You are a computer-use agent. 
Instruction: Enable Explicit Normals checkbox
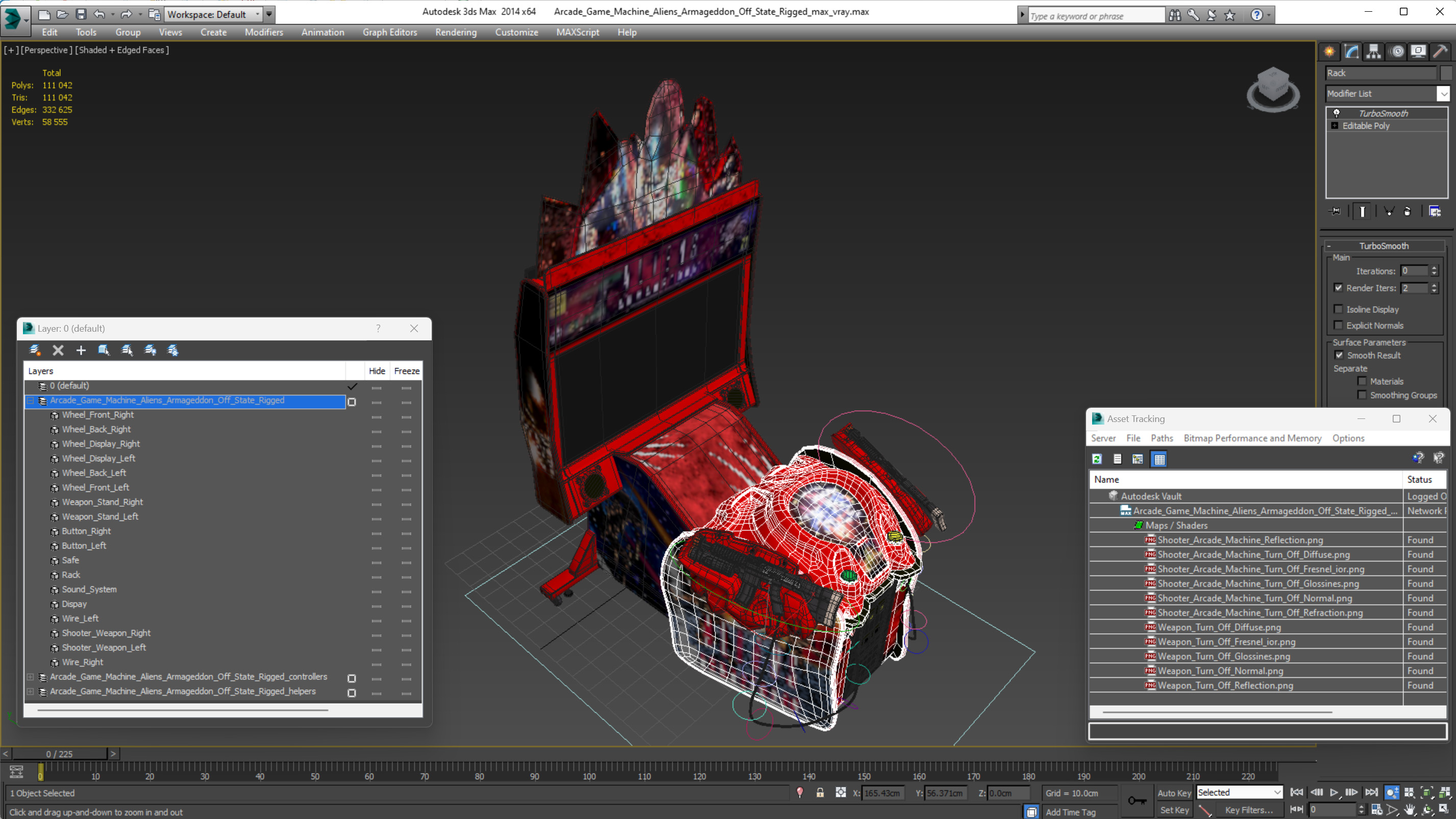click(1339, 325)
